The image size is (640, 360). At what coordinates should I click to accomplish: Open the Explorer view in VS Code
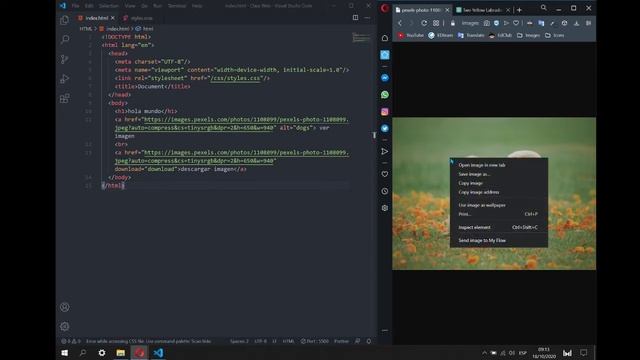64,20
